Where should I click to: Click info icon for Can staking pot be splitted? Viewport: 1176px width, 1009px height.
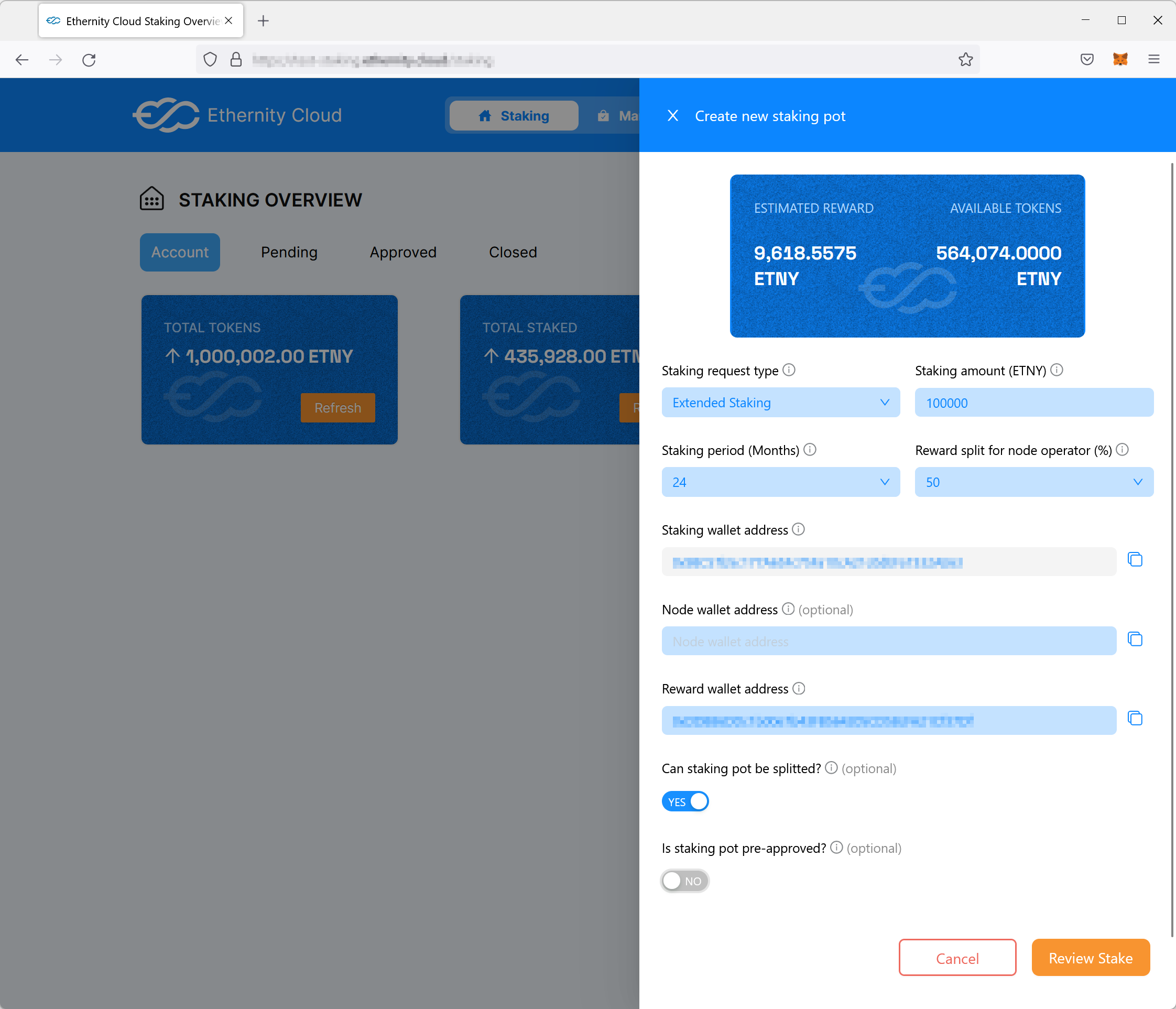click(x=832, y=768)
